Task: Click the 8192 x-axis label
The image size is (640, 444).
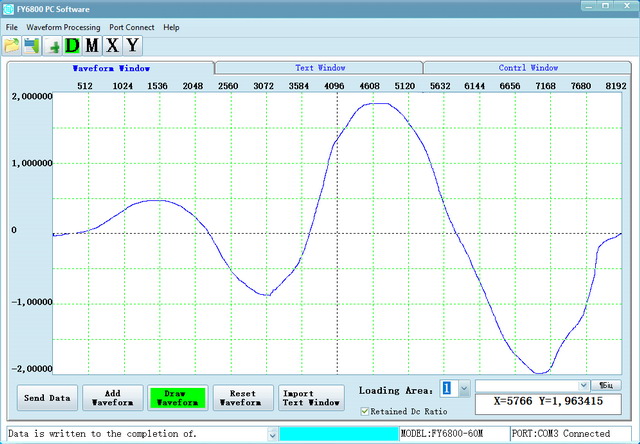Action: coord(616,86)
